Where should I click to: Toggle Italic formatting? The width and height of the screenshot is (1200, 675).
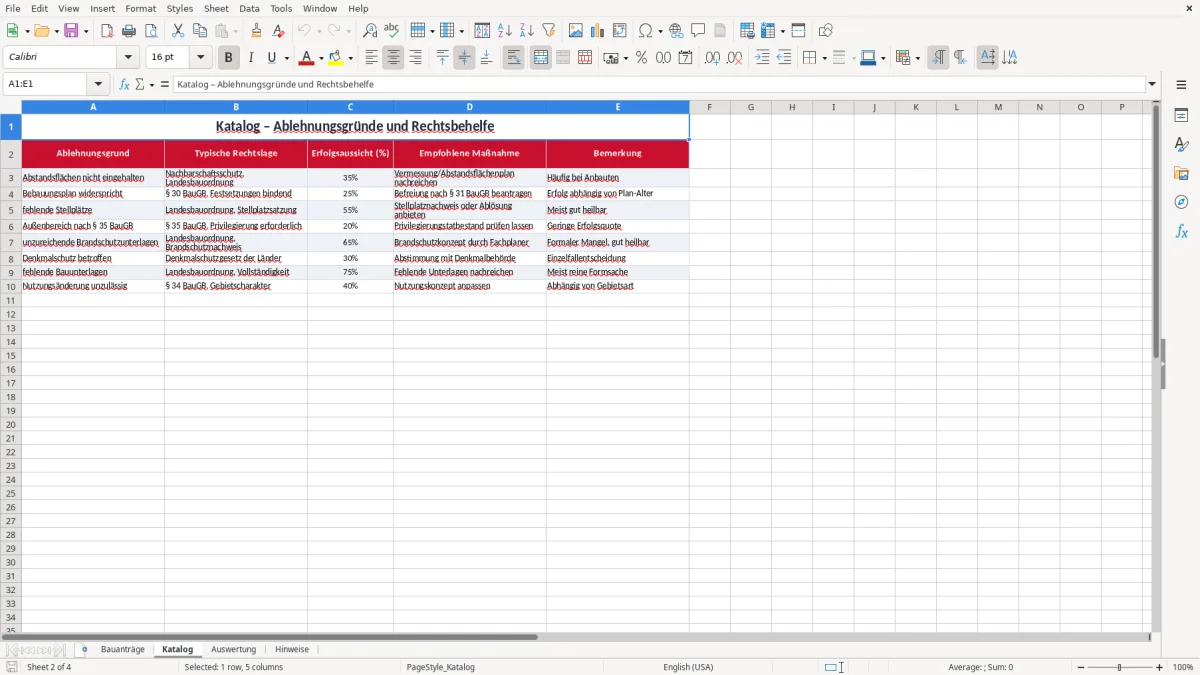pos(251,58)
